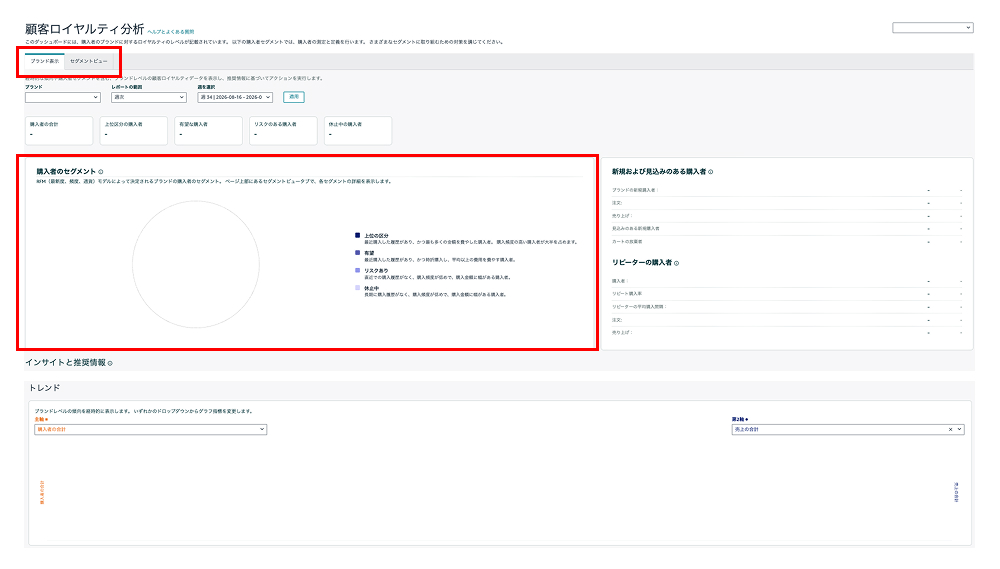
Task: Open the ブランド dropdown
Action: 62,97
